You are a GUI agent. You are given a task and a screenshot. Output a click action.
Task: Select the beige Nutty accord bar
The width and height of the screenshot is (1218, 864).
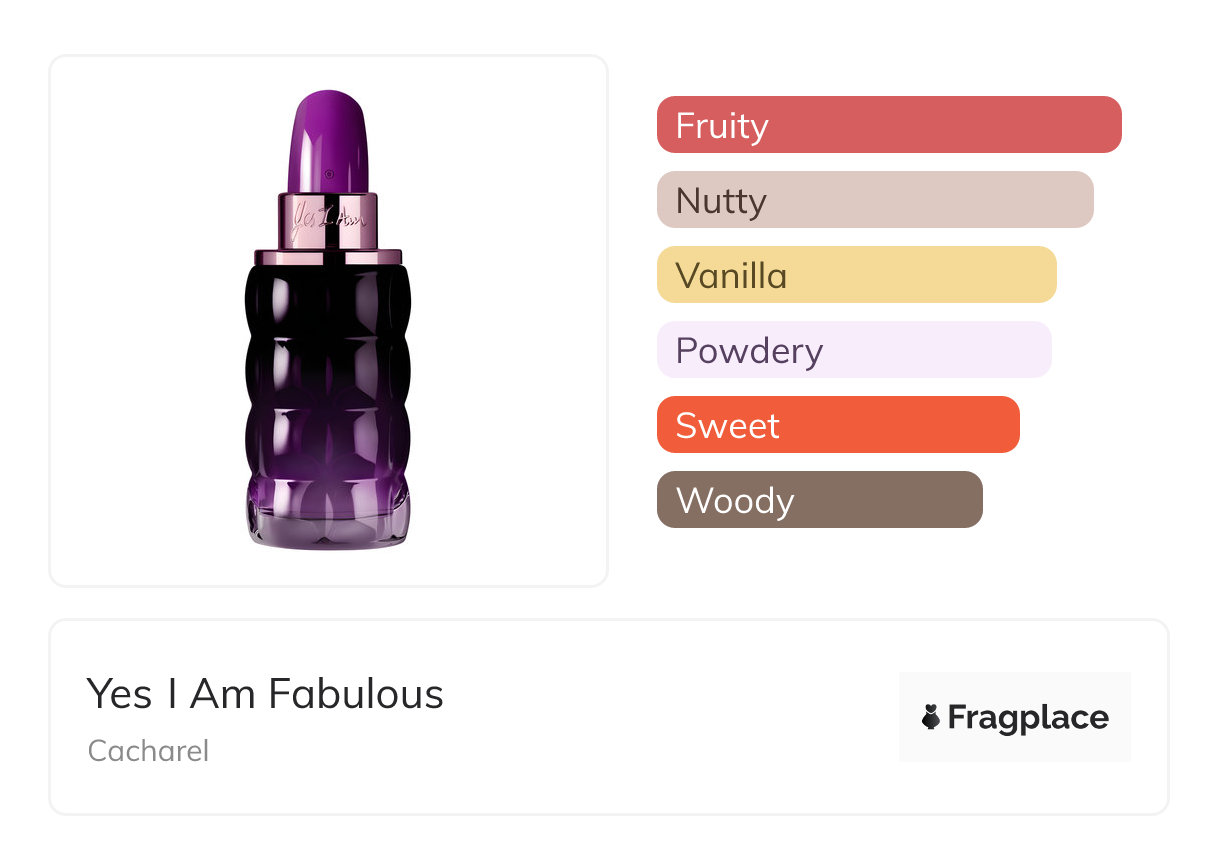[x=875, y=200]
